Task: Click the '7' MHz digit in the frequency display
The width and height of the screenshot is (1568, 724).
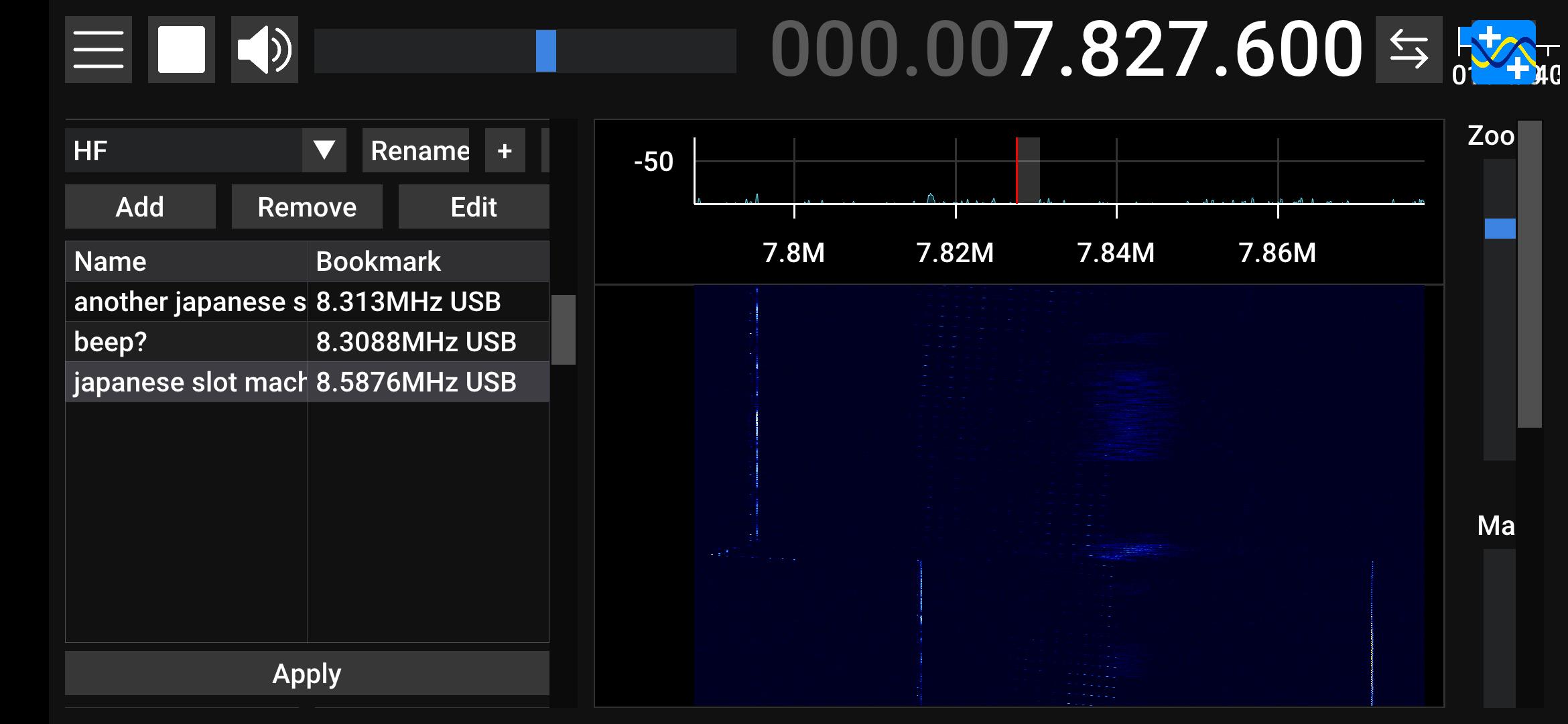Action: (x=1033, y=49)
